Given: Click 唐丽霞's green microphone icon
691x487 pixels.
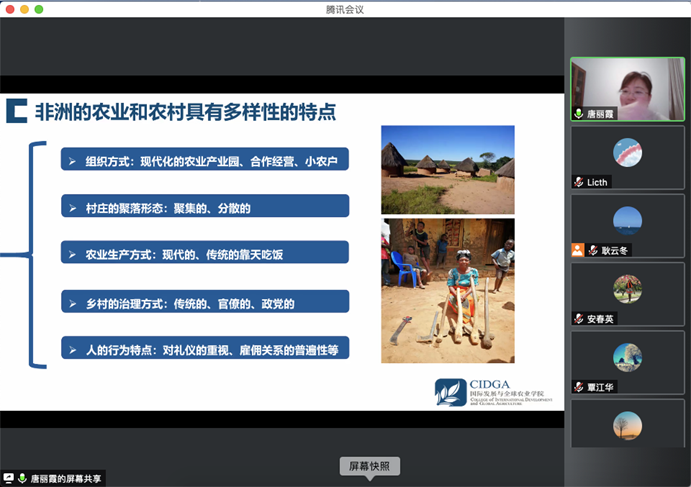Looking at the screenshot, I should 578,113.
